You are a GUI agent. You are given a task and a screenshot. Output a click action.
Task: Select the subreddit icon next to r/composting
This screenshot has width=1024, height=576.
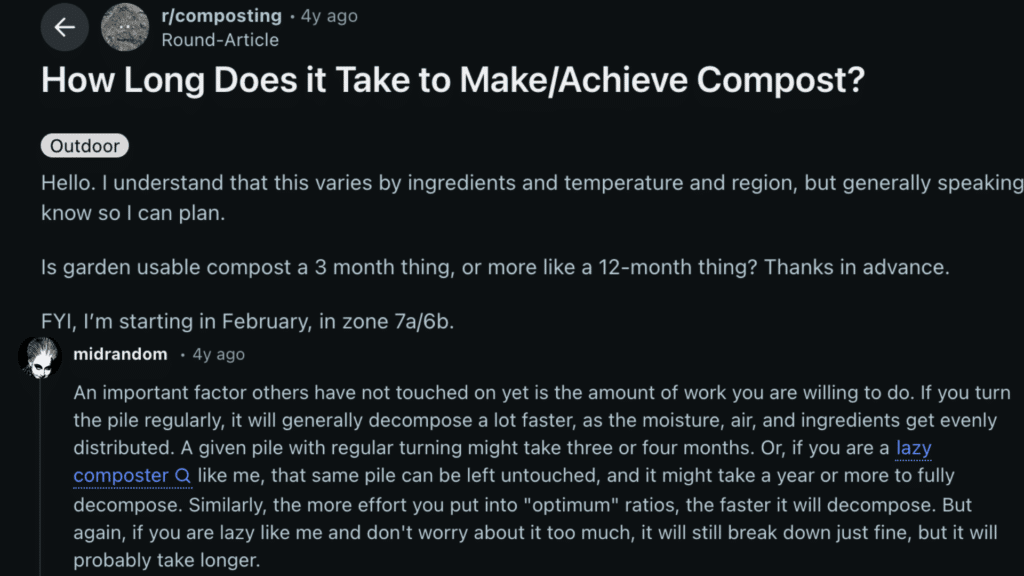(125, 27)
